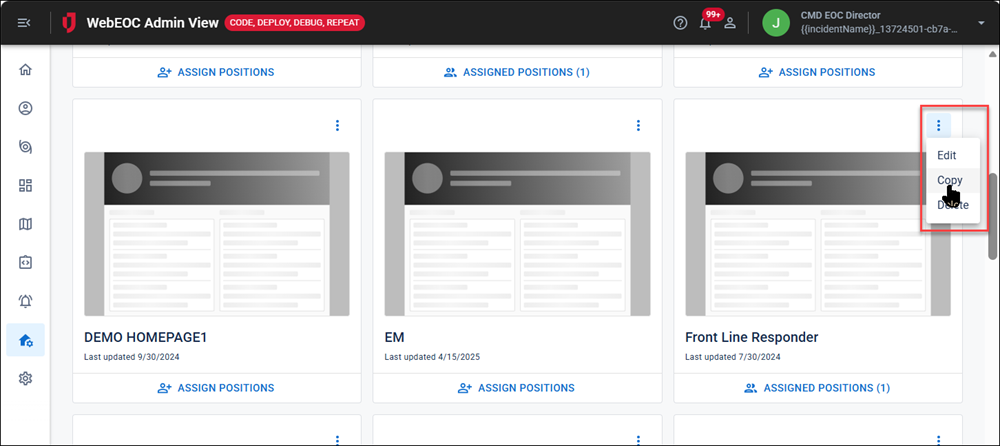
Task: Click the EM homepage preview thumbnail
Action: tap(517, 234)
